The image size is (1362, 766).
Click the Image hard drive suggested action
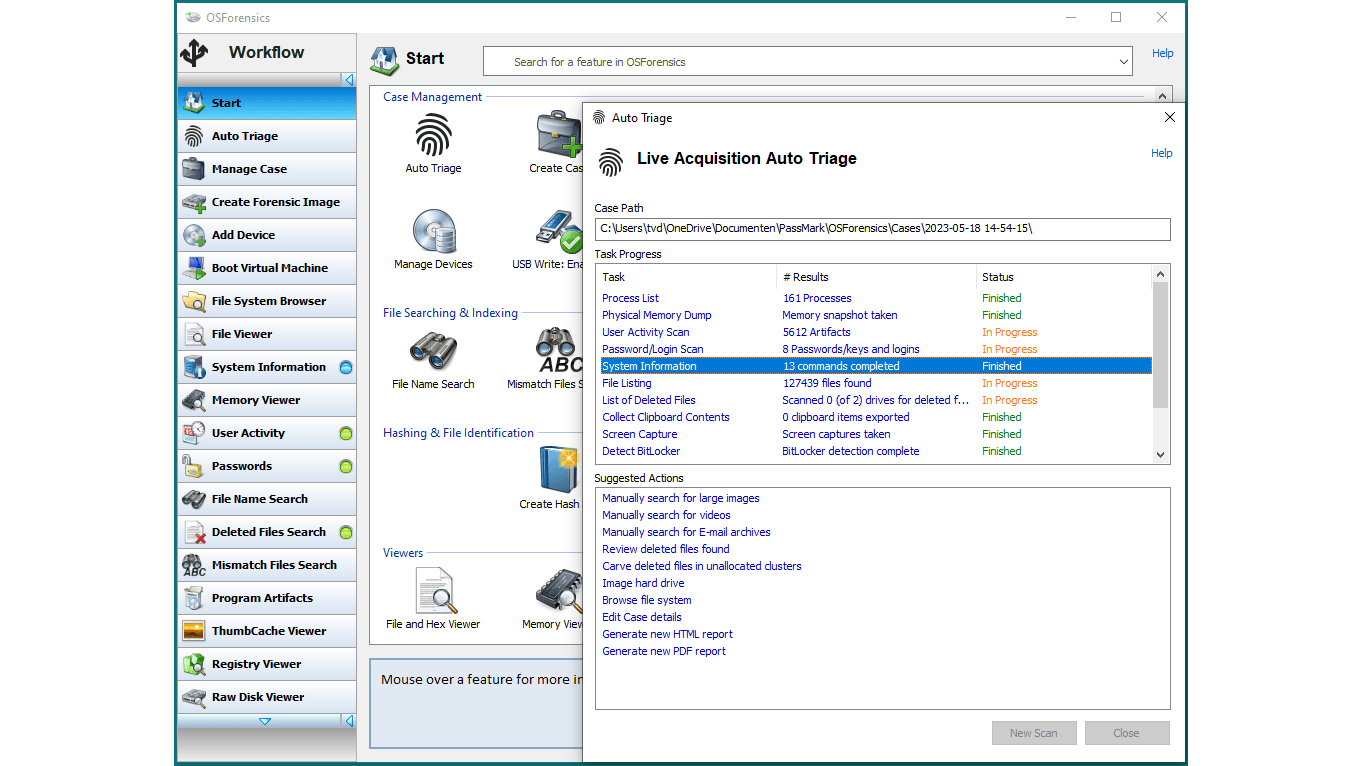(x=643, y=583)
